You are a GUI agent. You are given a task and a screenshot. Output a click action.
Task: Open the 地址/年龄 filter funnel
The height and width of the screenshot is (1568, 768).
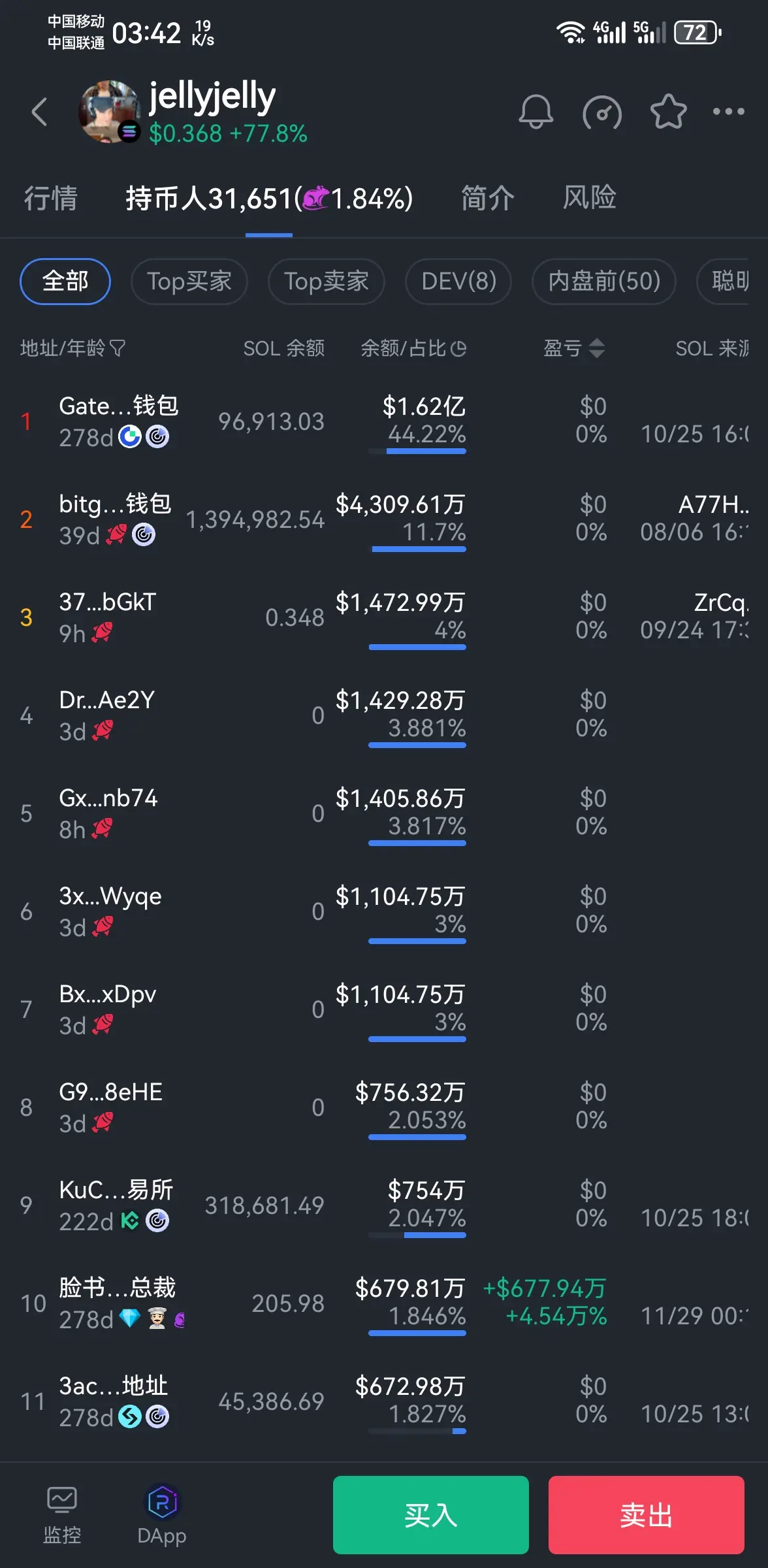pos(118,348)
